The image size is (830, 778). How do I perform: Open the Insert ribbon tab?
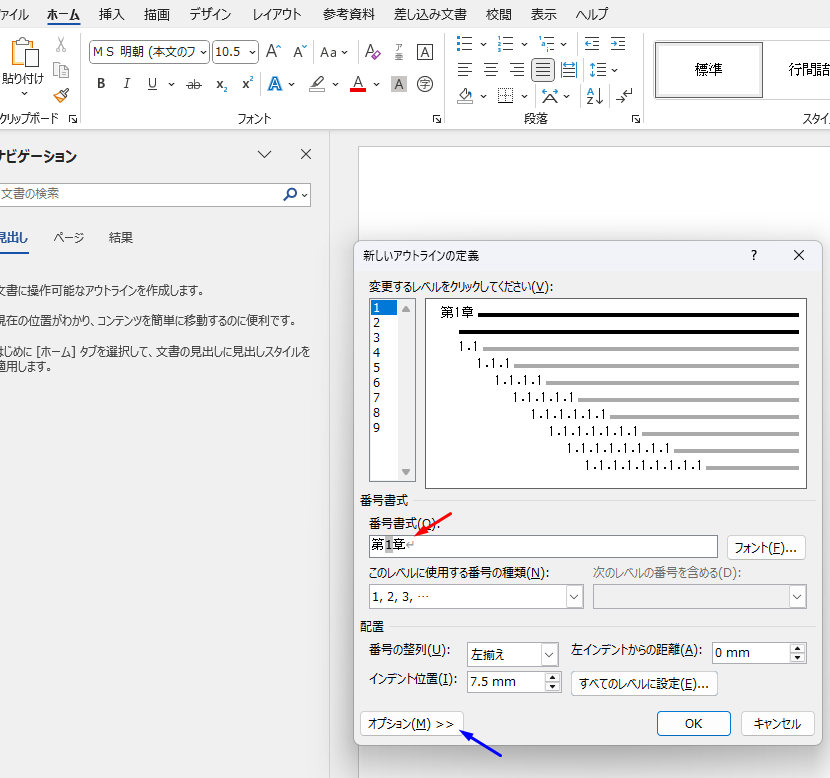111,14
